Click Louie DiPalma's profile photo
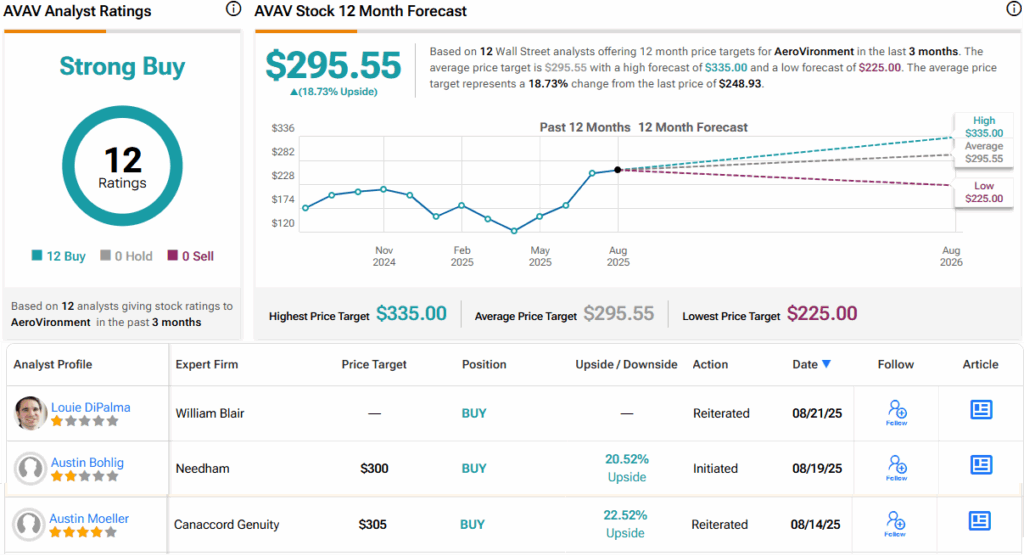The image size is (1024, 556). point(31,413)
